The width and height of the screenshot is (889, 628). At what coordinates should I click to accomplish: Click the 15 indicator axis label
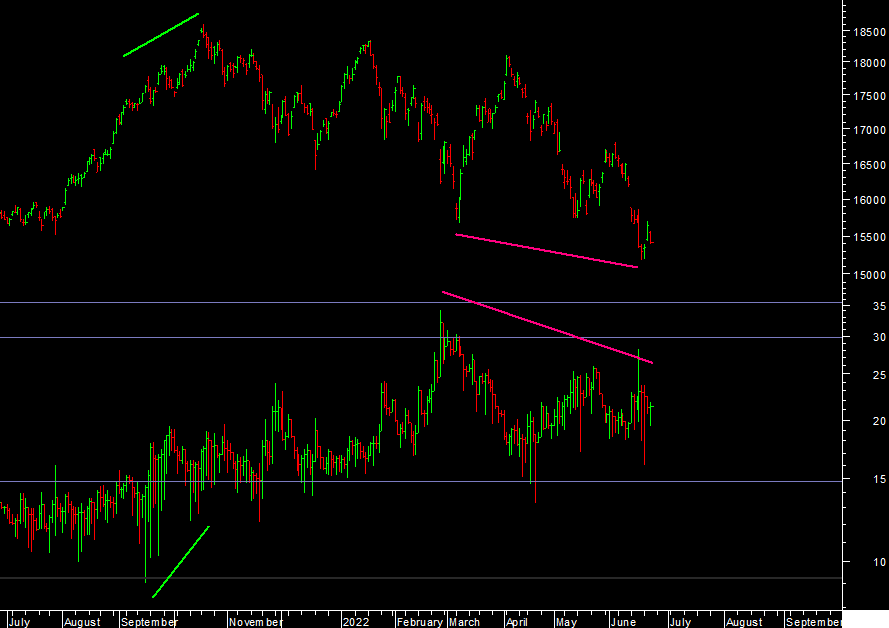[879, 480]
